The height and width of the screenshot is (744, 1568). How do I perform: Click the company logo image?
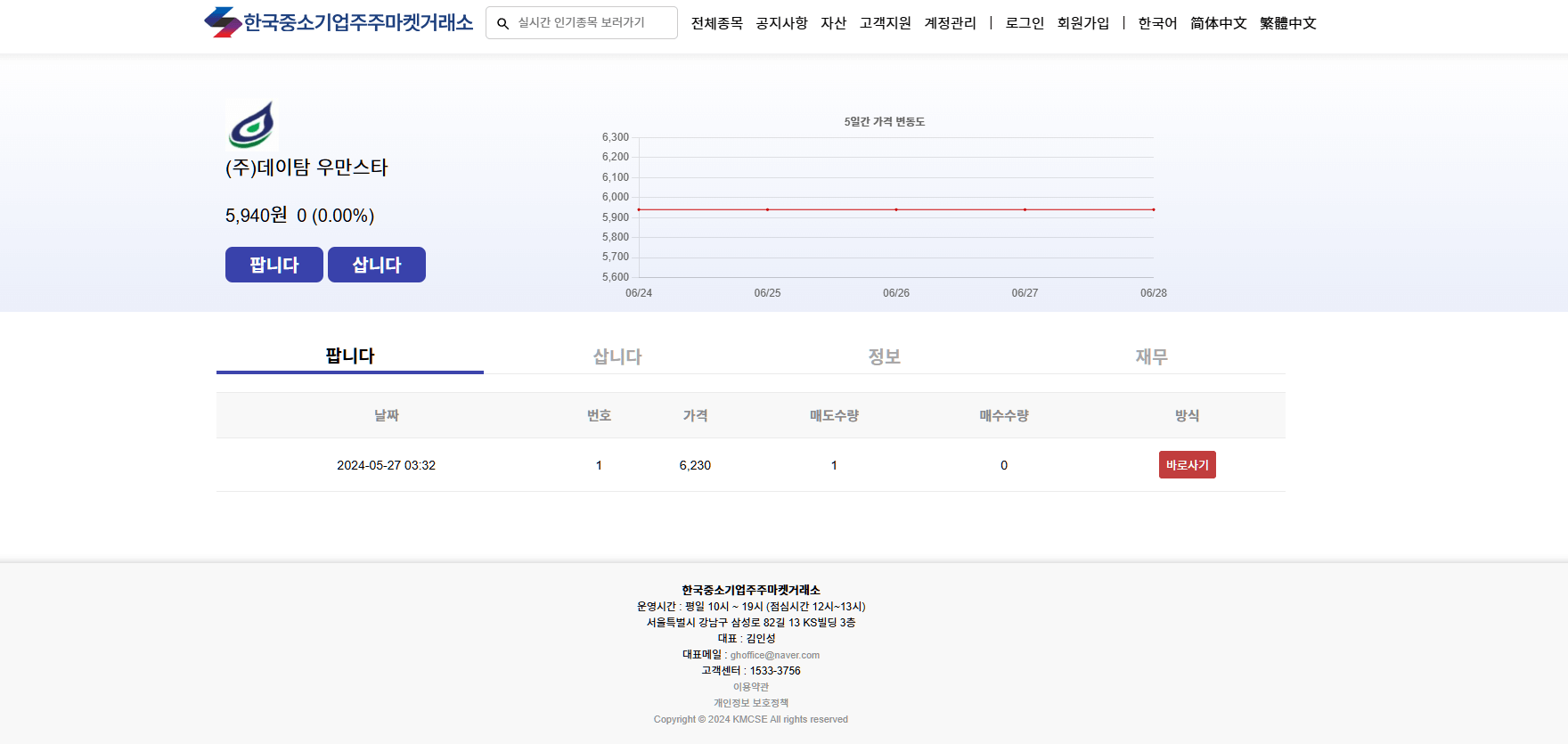[x=252, y=125]
